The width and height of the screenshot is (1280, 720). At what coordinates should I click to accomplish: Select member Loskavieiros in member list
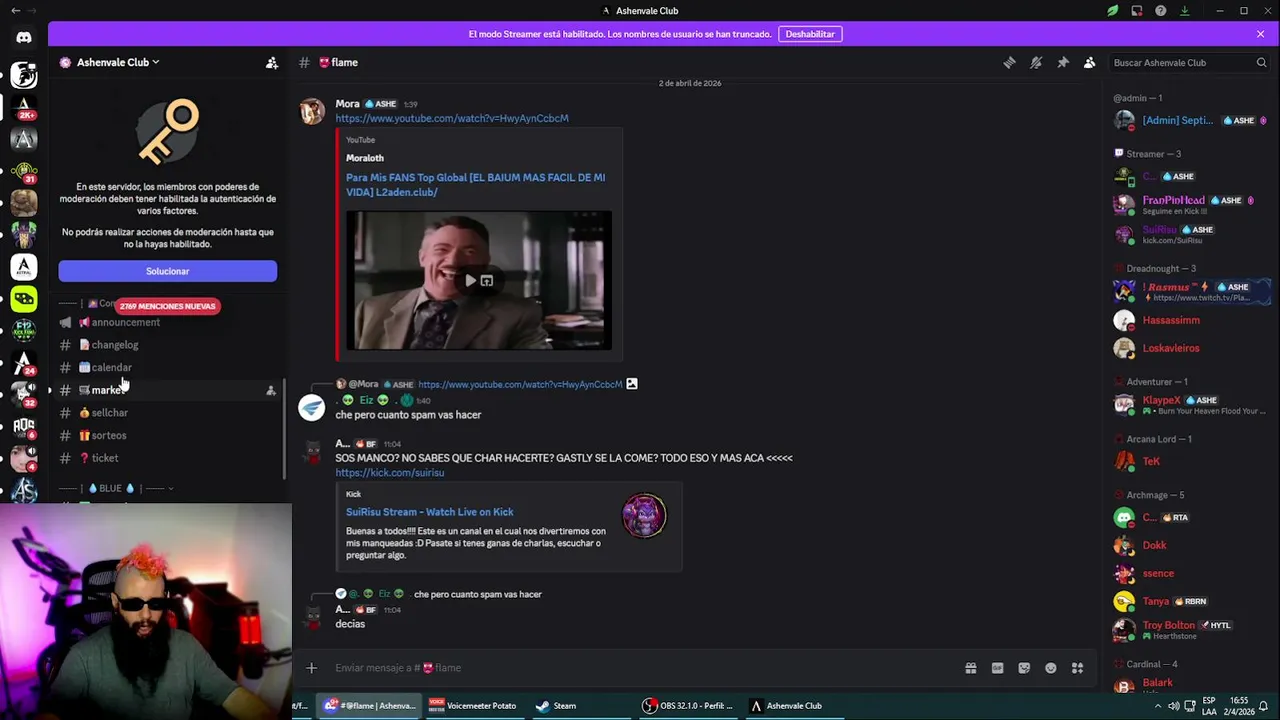click(x=1190, y=348)
